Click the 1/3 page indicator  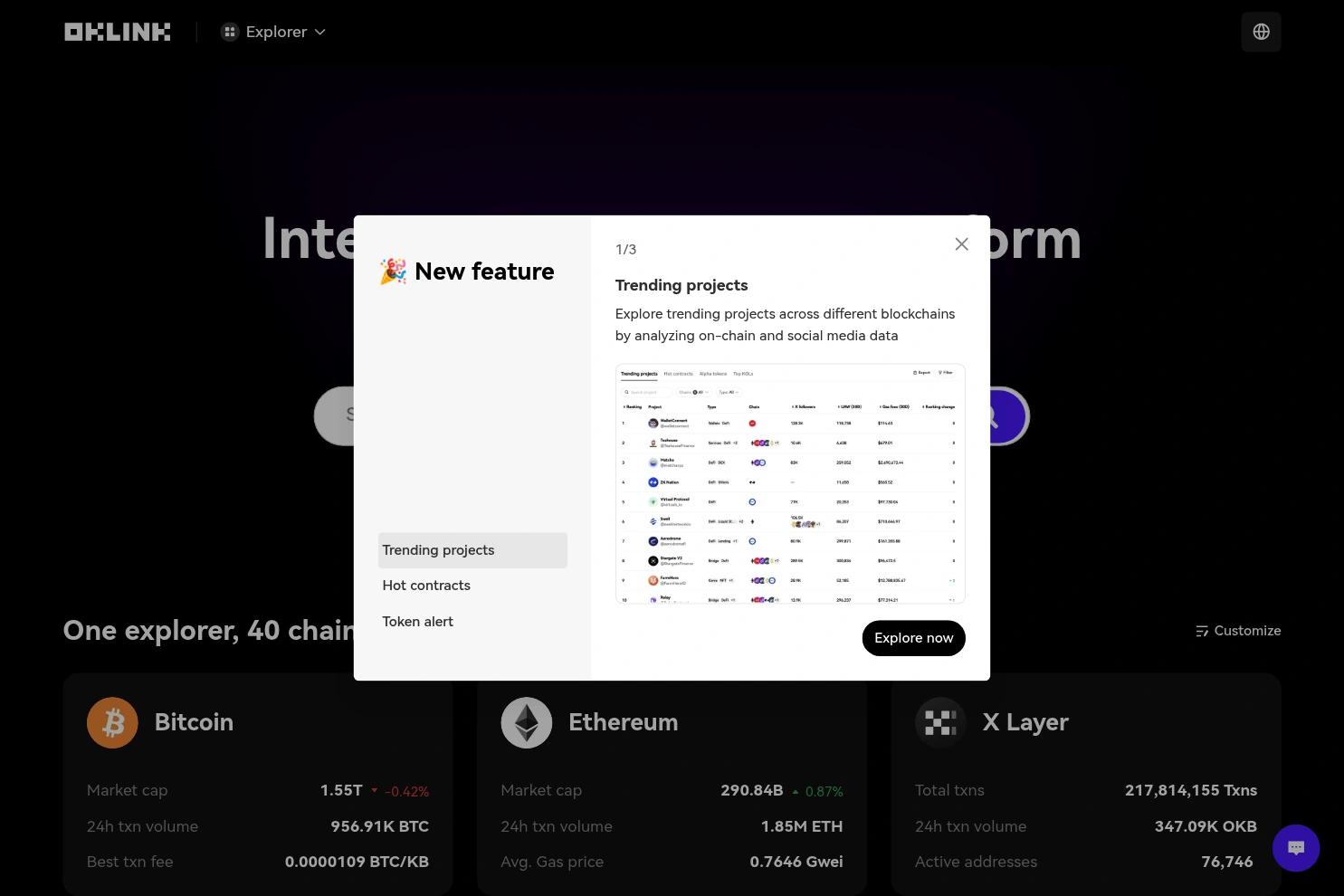click(625, 249)
